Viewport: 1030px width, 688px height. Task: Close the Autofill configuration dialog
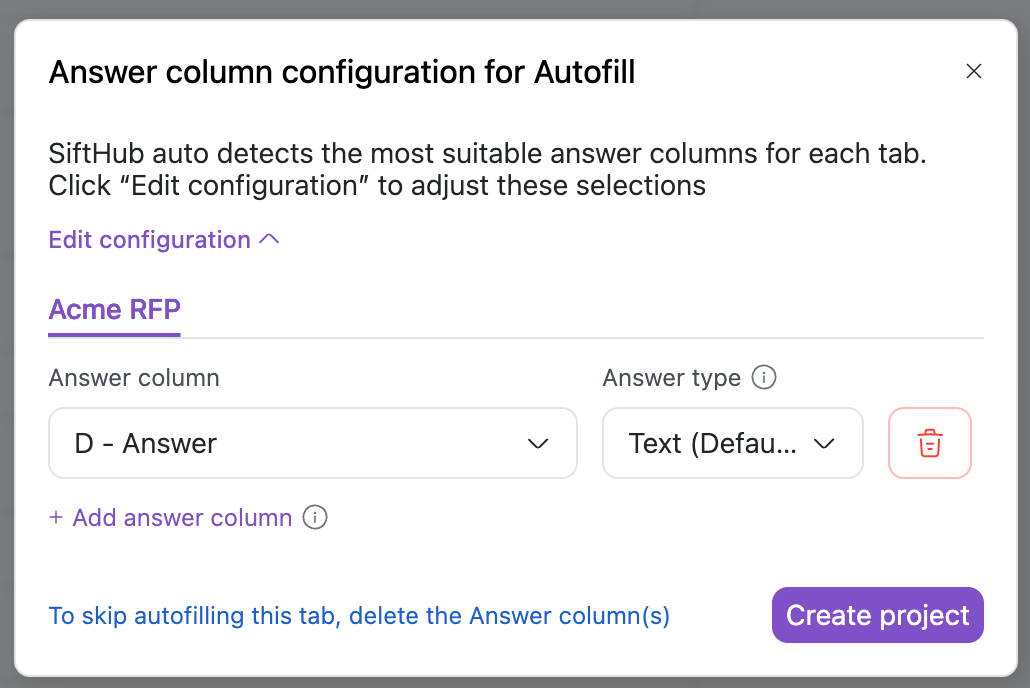tap(973, 72)
